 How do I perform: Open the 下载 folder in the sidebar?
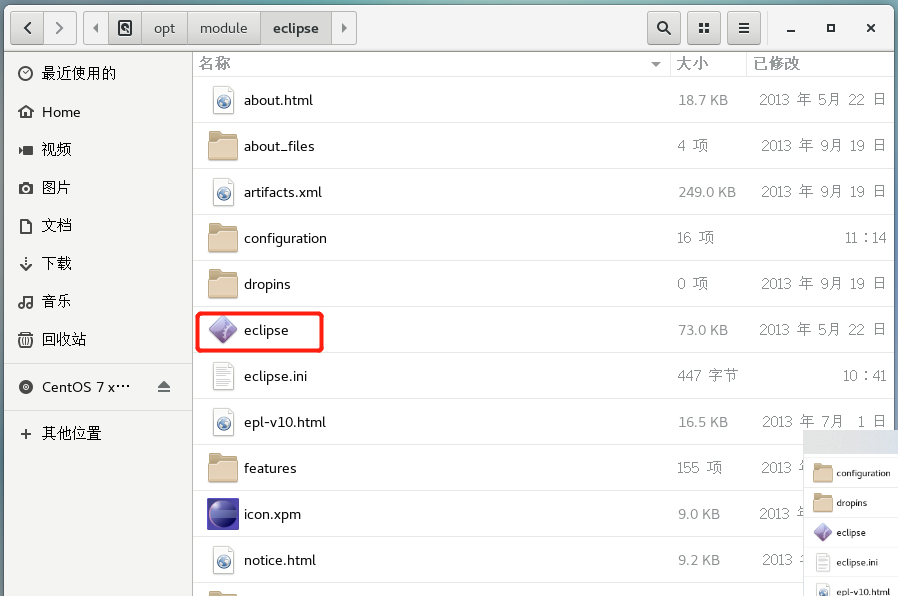(x=57, y=263)
